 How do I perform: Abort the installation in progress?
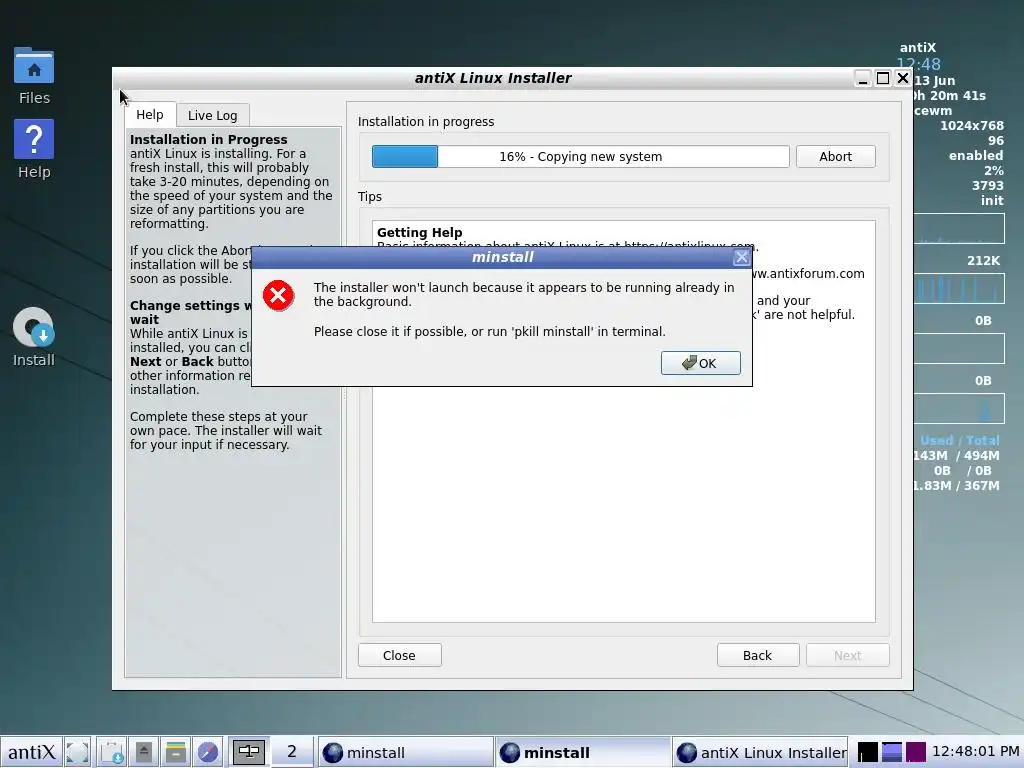[835, 157]
